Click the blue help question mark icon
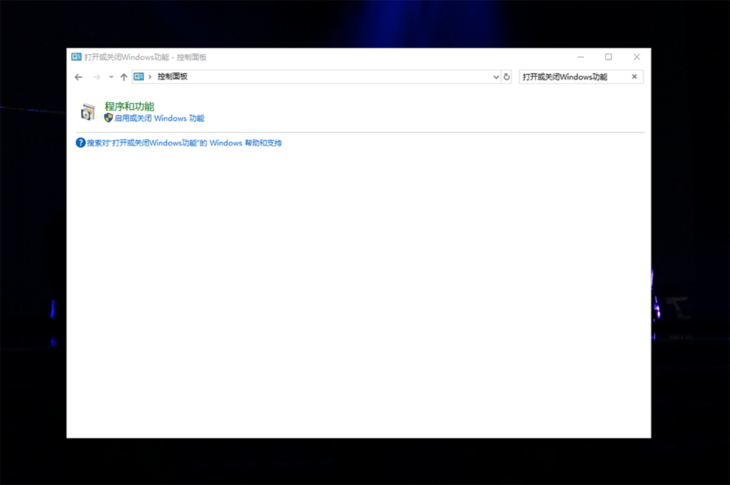The image size is (730, 485). (81, 142)
